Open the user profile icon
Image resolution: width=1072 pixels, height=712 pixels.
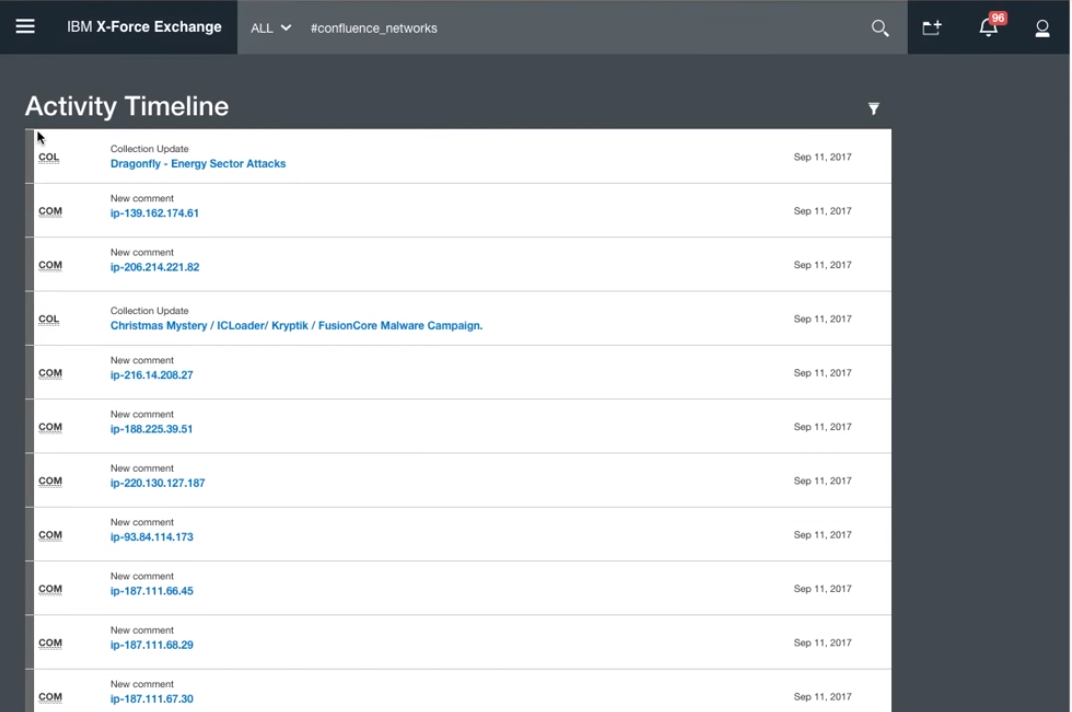pyautogui.click(x=1042, y=28)
